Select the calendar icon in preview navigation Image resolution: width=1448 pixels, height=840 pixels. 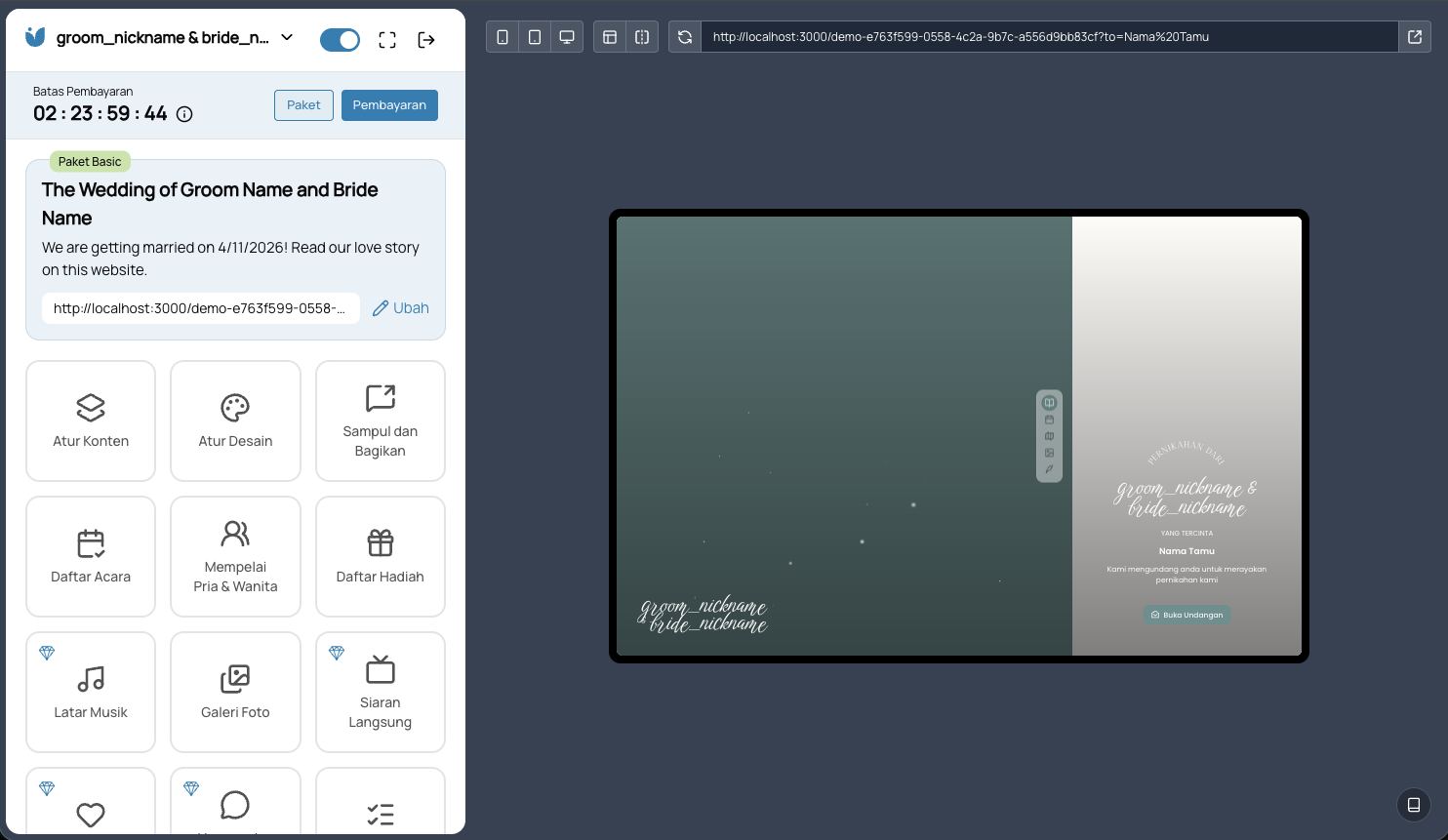click(1049, 420)
